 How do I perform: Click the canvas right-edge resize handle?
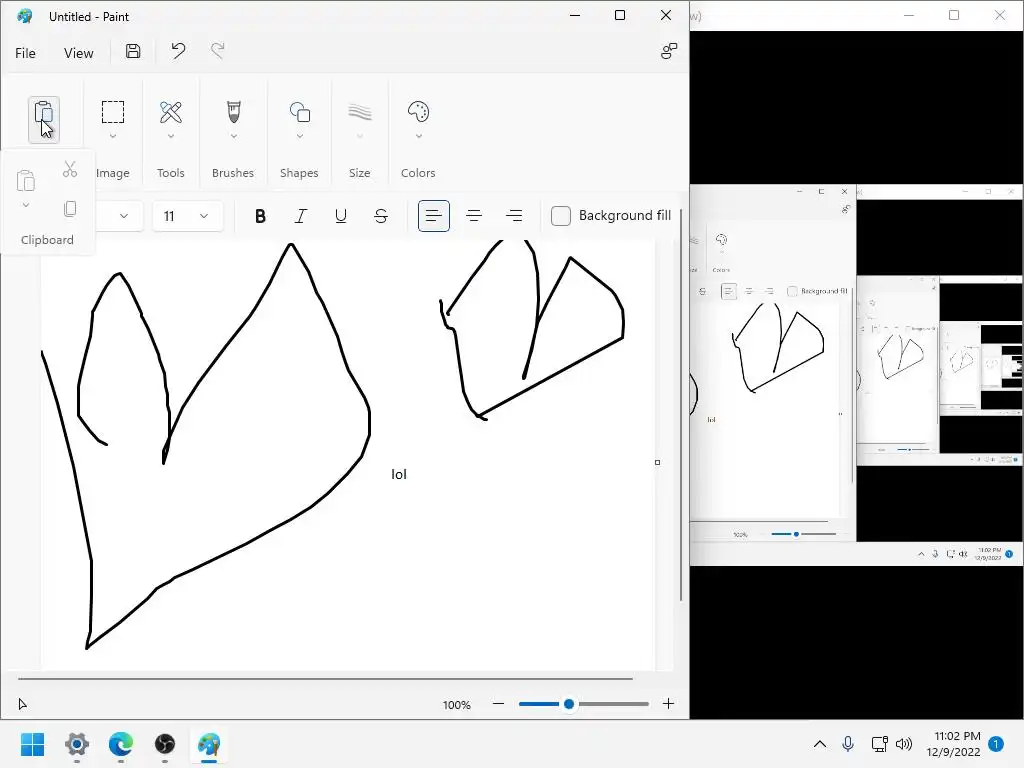coord(658,462)
